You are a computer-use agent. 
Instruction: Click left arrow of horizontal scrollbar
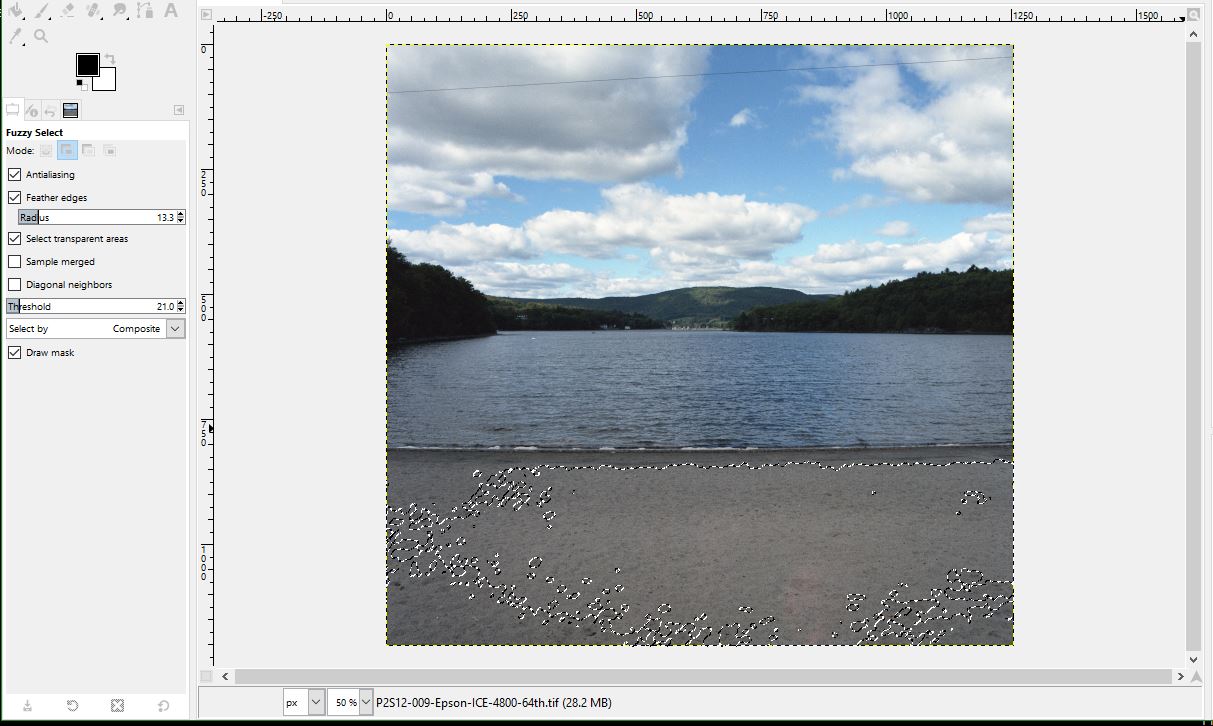[226, 676]
